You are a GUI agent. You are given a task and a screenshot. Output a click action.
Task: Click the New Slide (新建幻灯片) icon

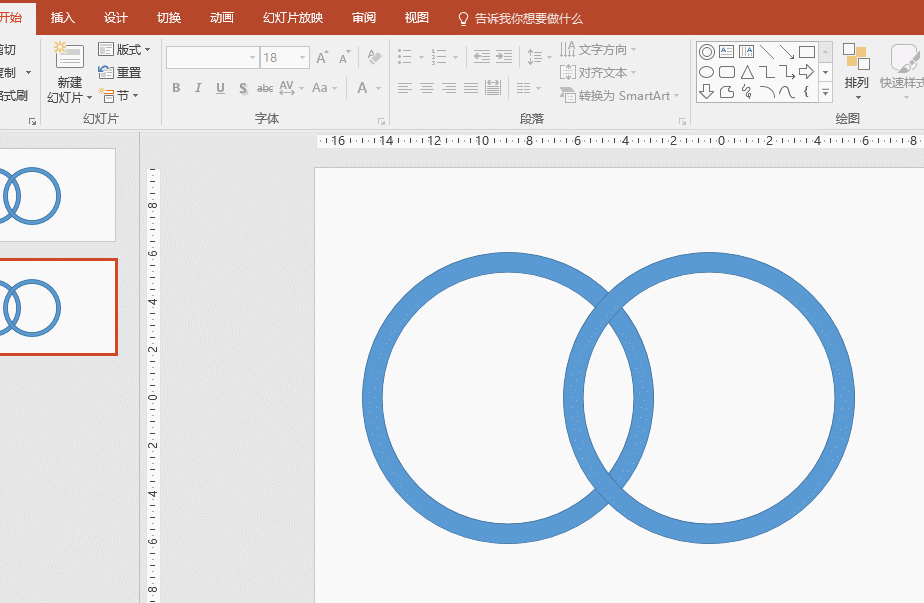(69, 56)
